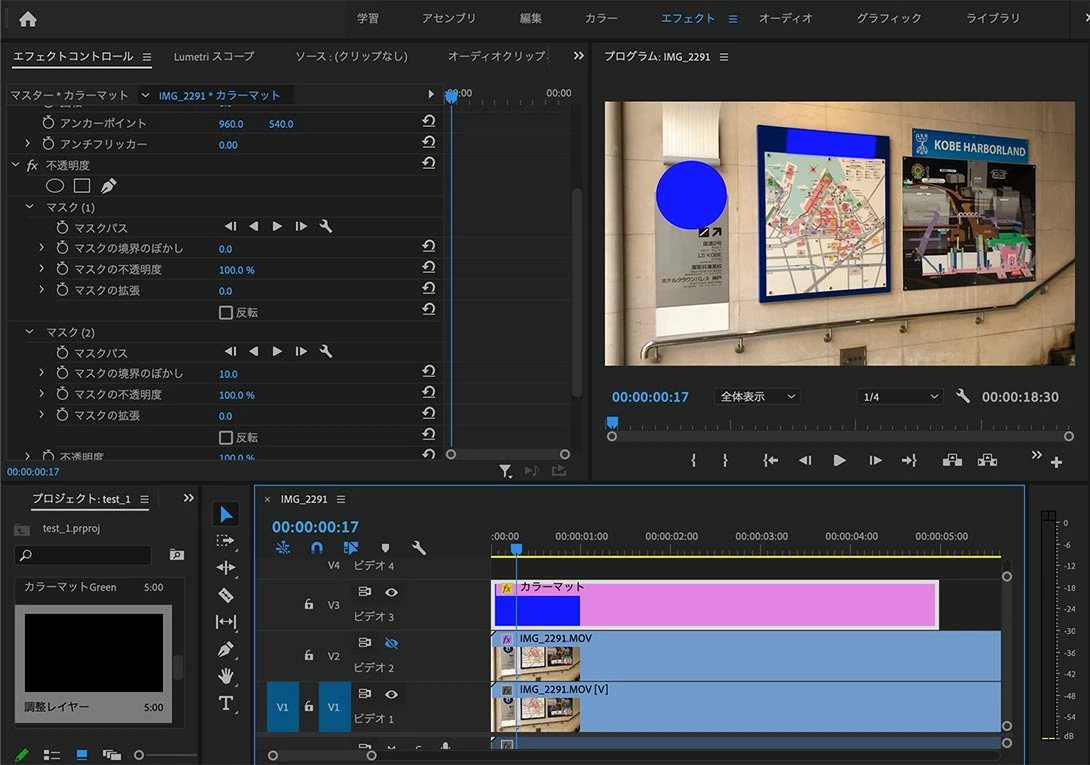The height and width of the screenshot is (765, 1090).
Task: Select the Pen tool in toolbar
Action: pyautogui.click(x=226, y=649)
